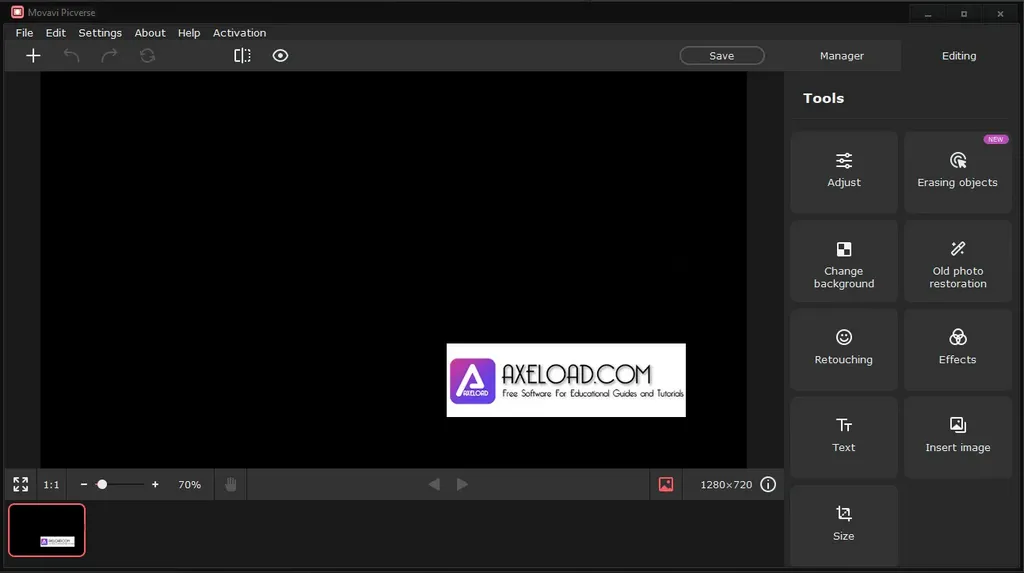This screenshot has width=1024, height=573.
Task: Open the File menu
Action: tap(24, 33)
